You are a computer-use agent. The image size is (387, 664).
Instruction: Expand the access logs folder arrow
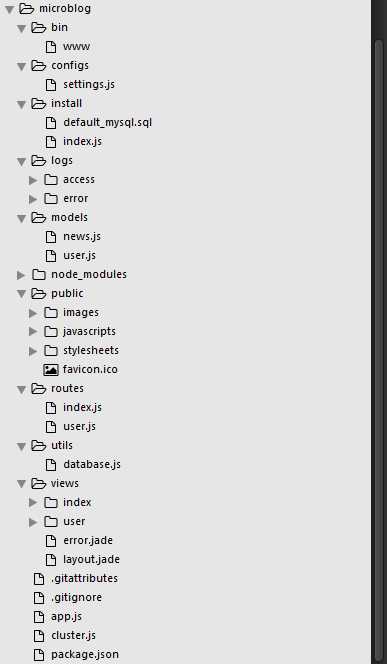point(33,180)
